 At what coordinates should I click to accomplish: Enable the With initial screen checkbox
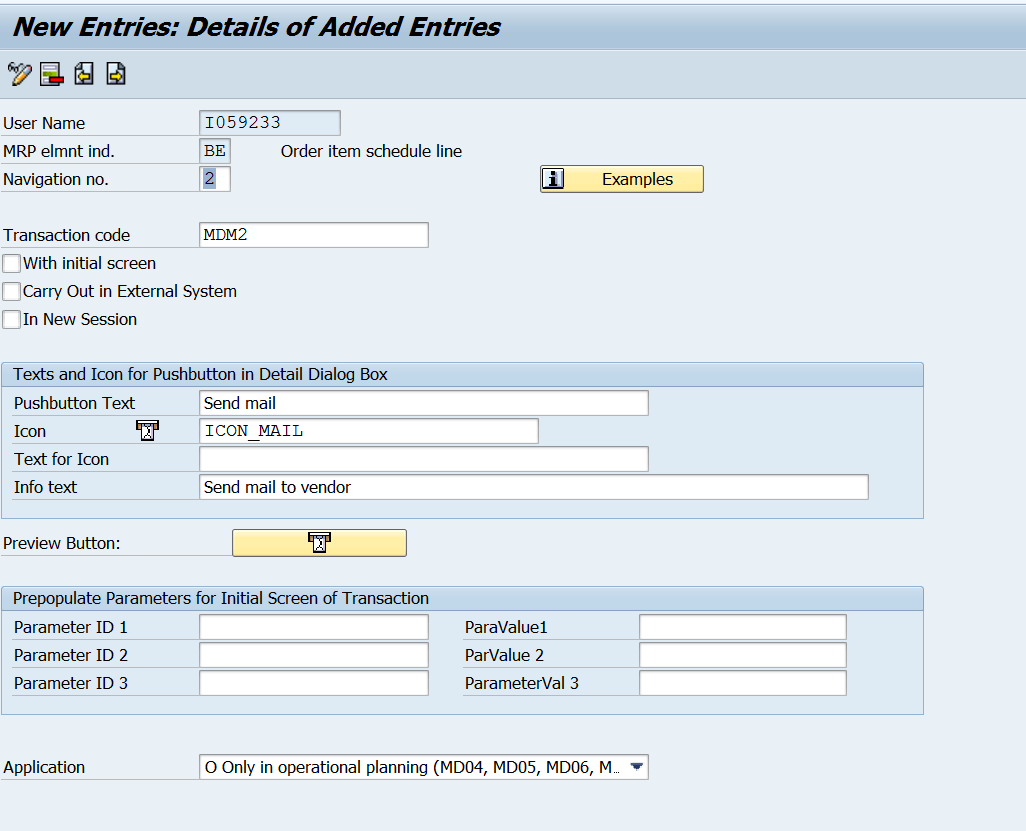click(x=10, y=263)
